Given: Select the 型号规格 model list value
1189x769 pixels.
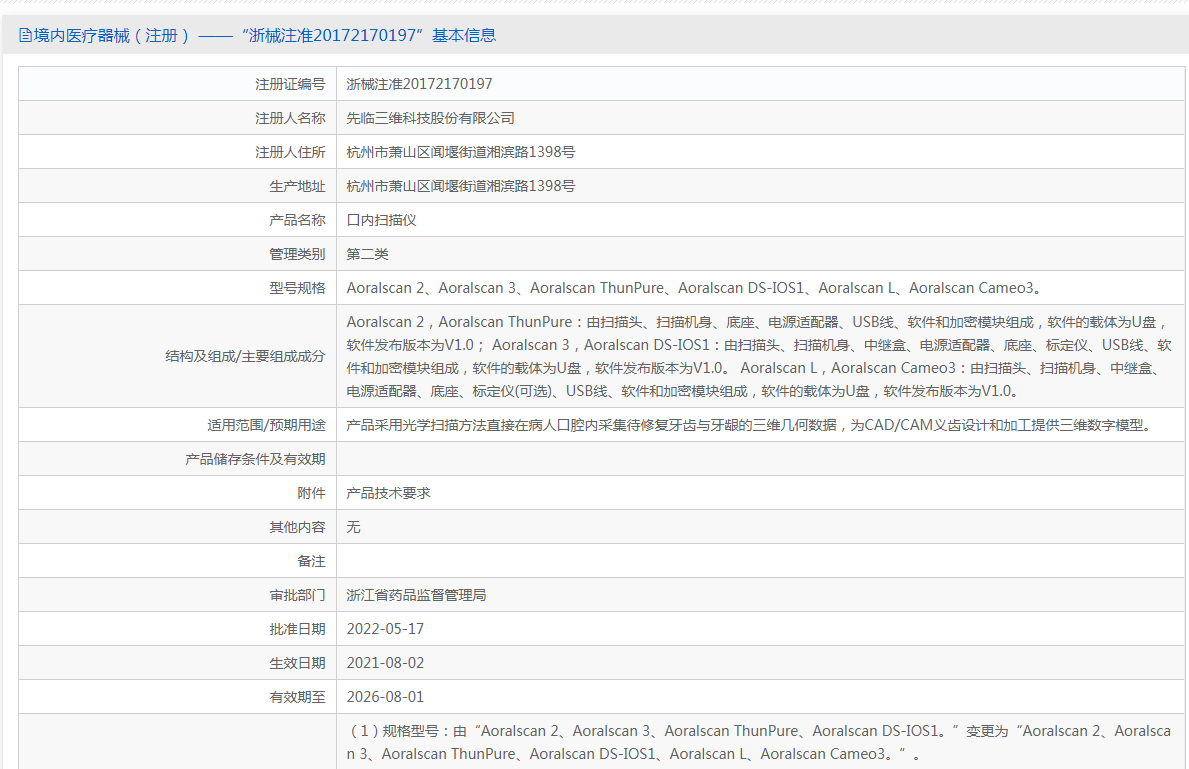Looking at the screenshot, I should (x=695, y=288).
